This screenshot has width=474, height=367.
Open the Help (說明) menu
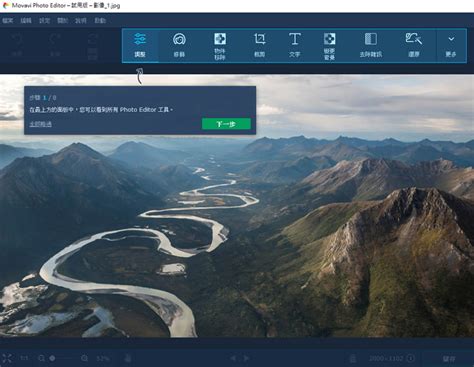pyautogui.click(x=81, y=21)
